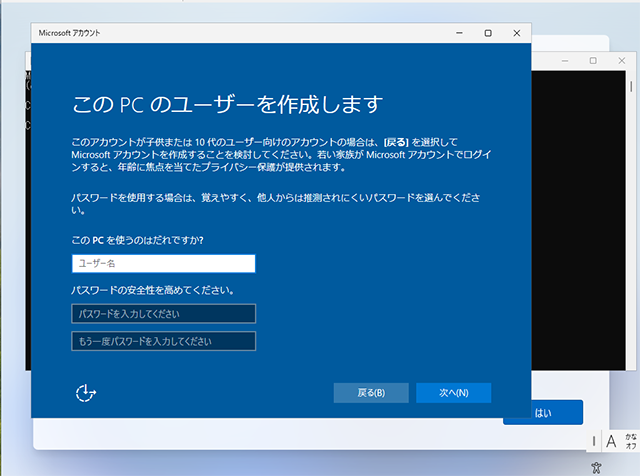The height and width of the screenshot is (476, 640).
Task: Maximize the Microsoft アカウント window
Action: [487, 33]
